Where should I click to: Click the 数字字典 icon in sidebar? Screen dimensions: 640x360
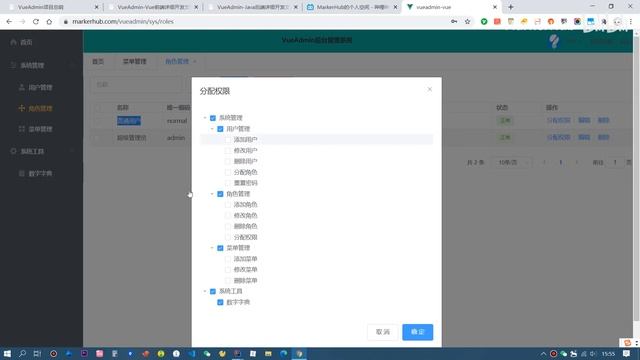coord(22,173)
